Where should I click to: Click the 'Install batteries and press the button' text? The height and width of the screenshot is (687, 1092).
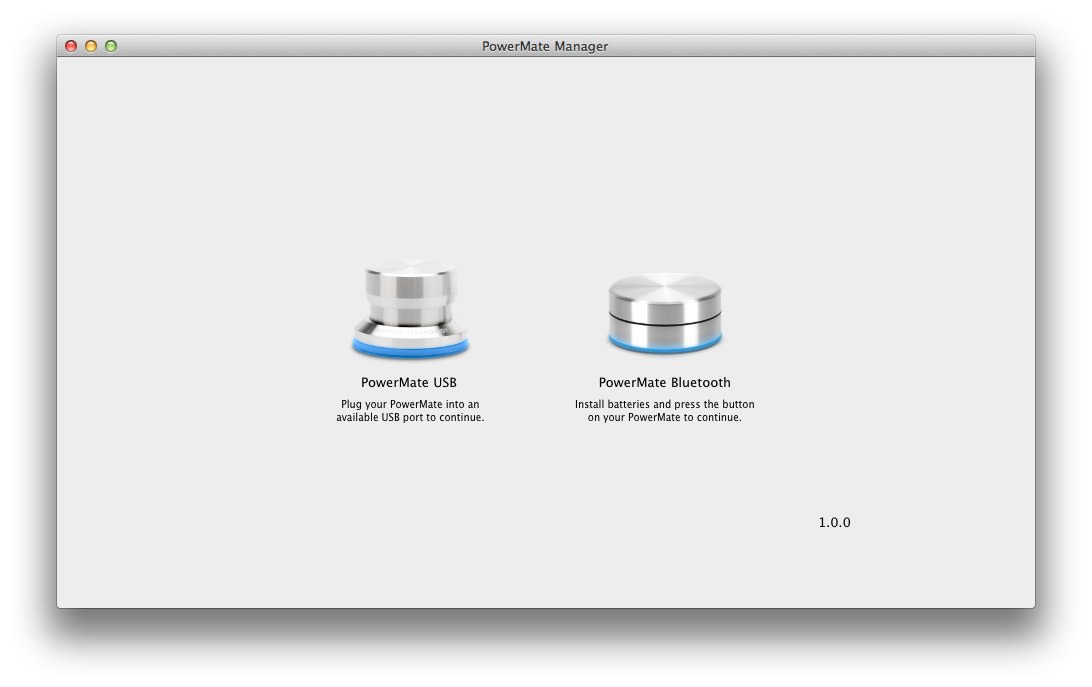pyautogui.click(x=664, y=404)
